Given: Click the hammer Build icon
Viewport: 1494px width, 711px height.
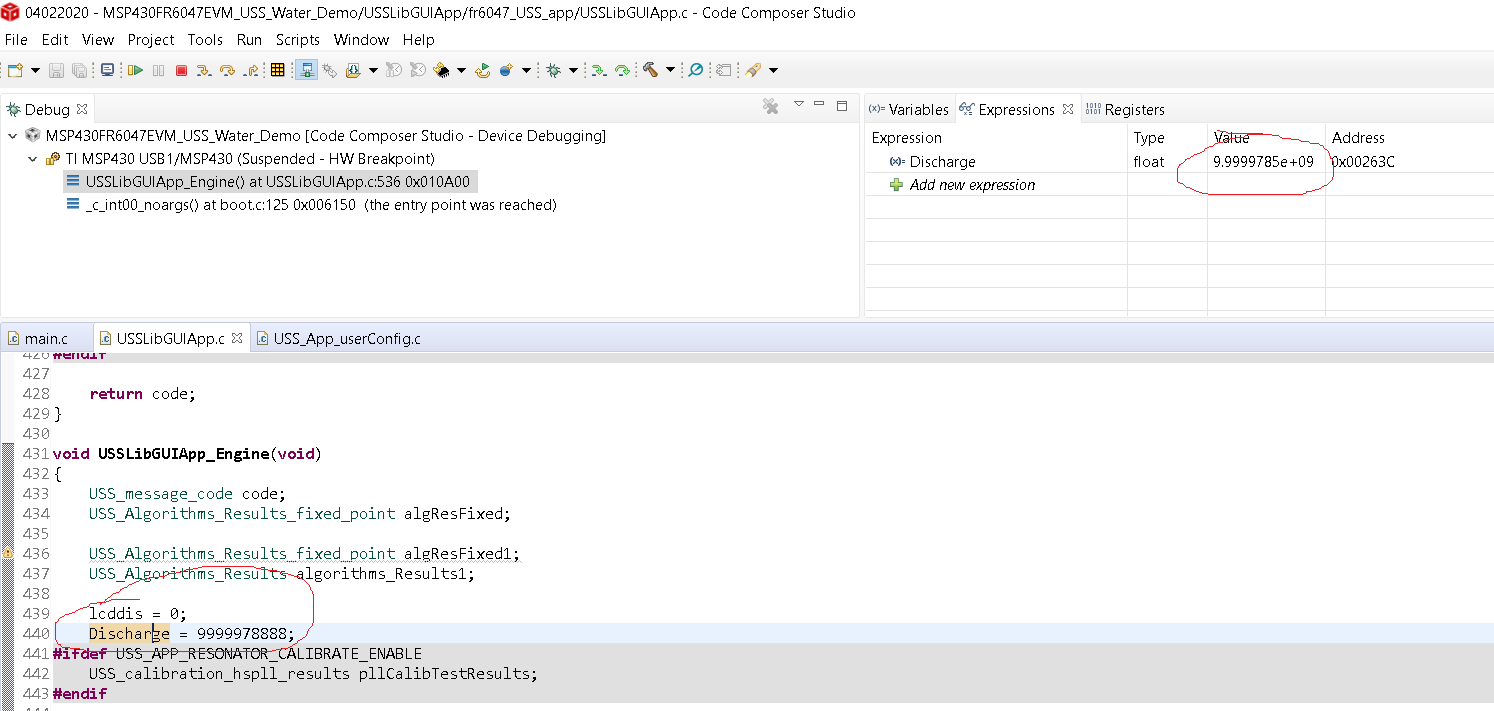Looking at the screenshot, I should point(650,70).
